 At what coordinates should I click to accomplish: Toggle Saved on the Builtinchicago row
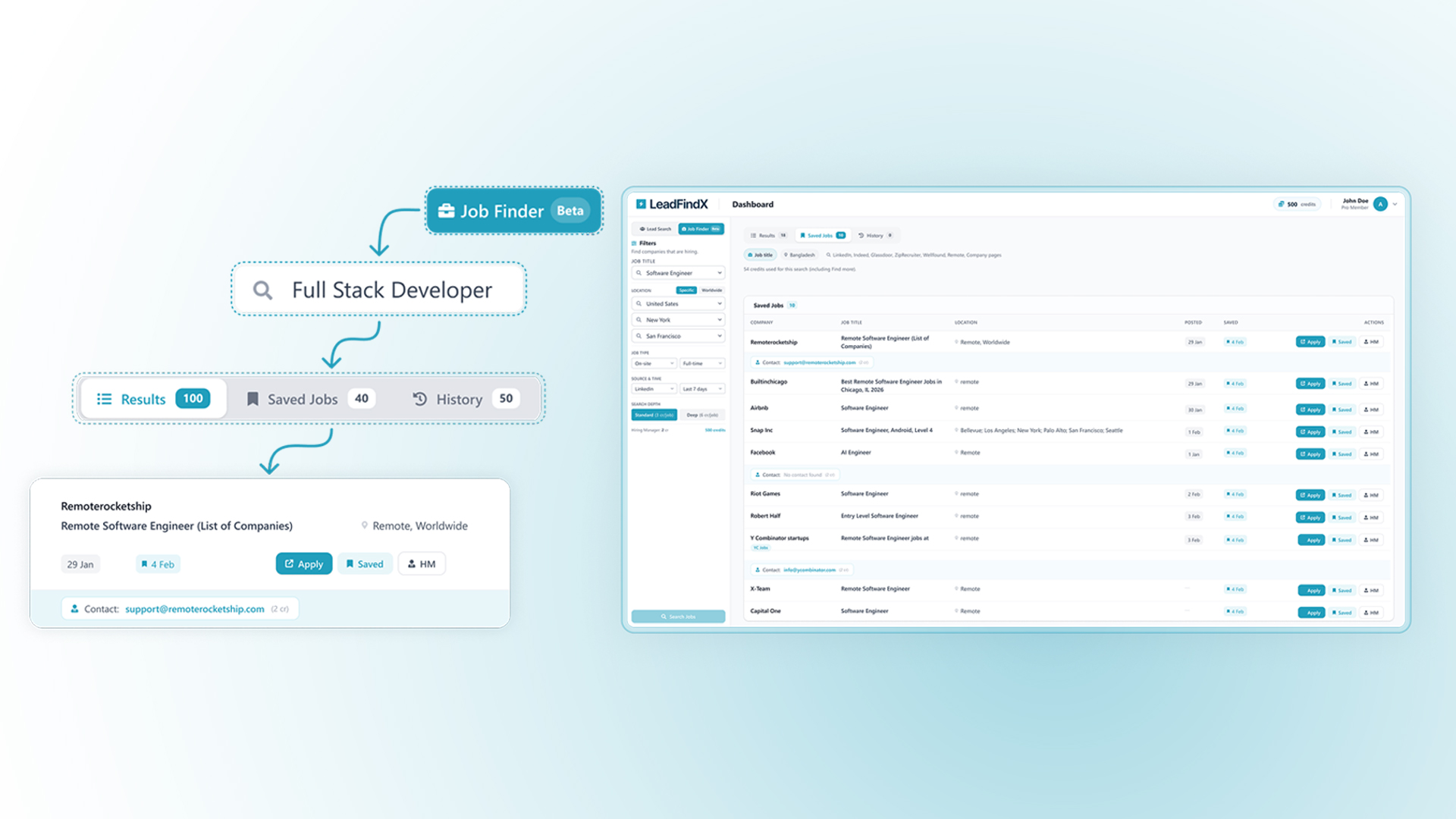click(x=1341, y=384)
